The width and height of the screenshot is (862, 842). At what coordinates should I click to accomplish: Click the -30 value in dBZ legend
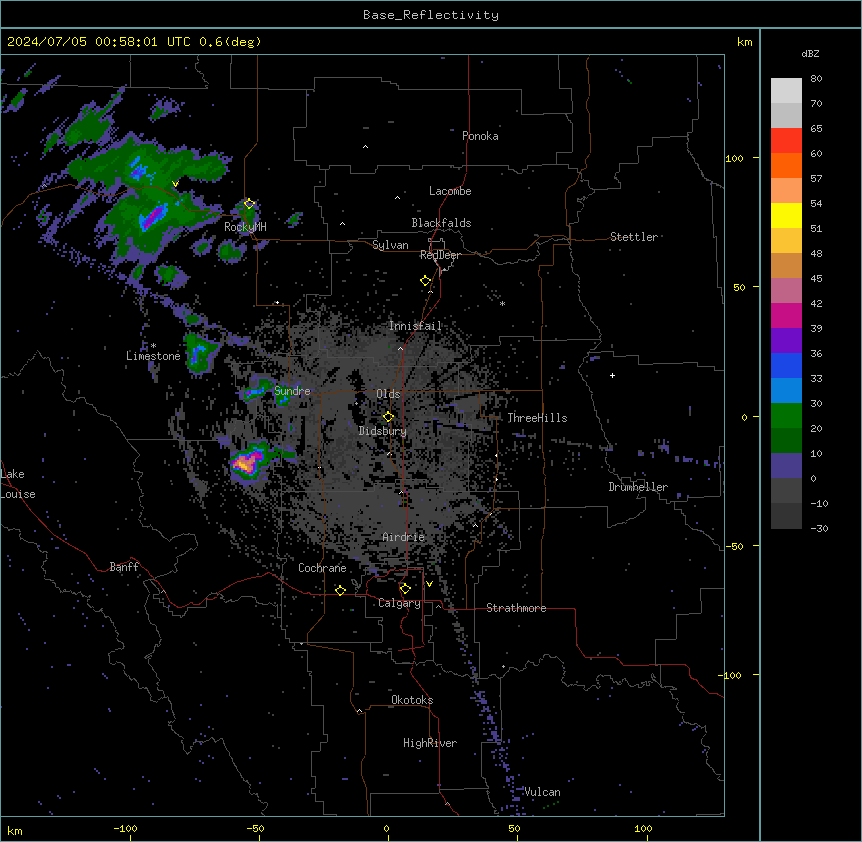(x=819, y=528)
